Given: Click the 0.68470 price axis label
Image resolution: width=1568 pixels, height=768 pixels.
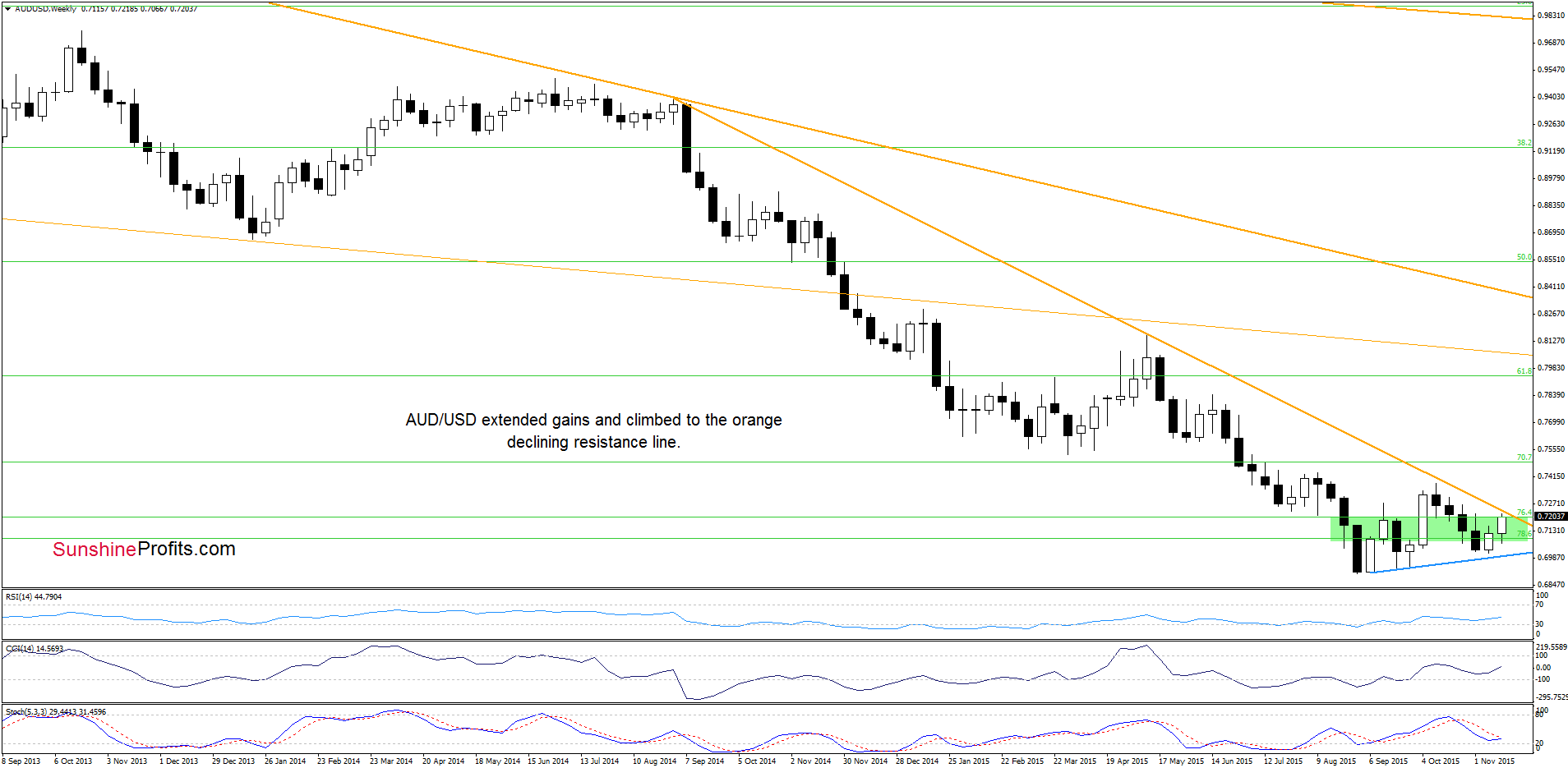Looking at the screenshot, I should [1551, 585].
